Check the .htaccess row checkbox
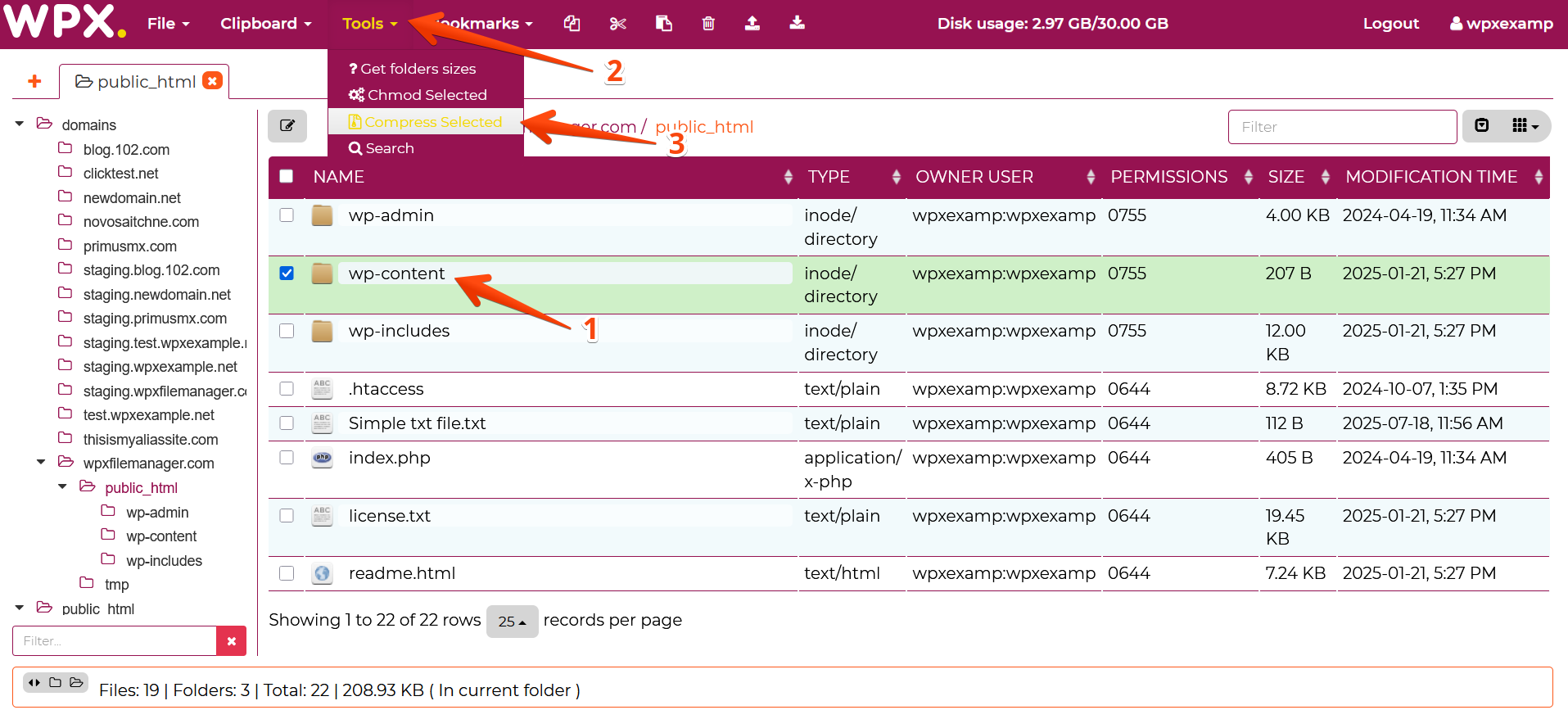Screen dimensions: 1568x710 pos(287,388)
